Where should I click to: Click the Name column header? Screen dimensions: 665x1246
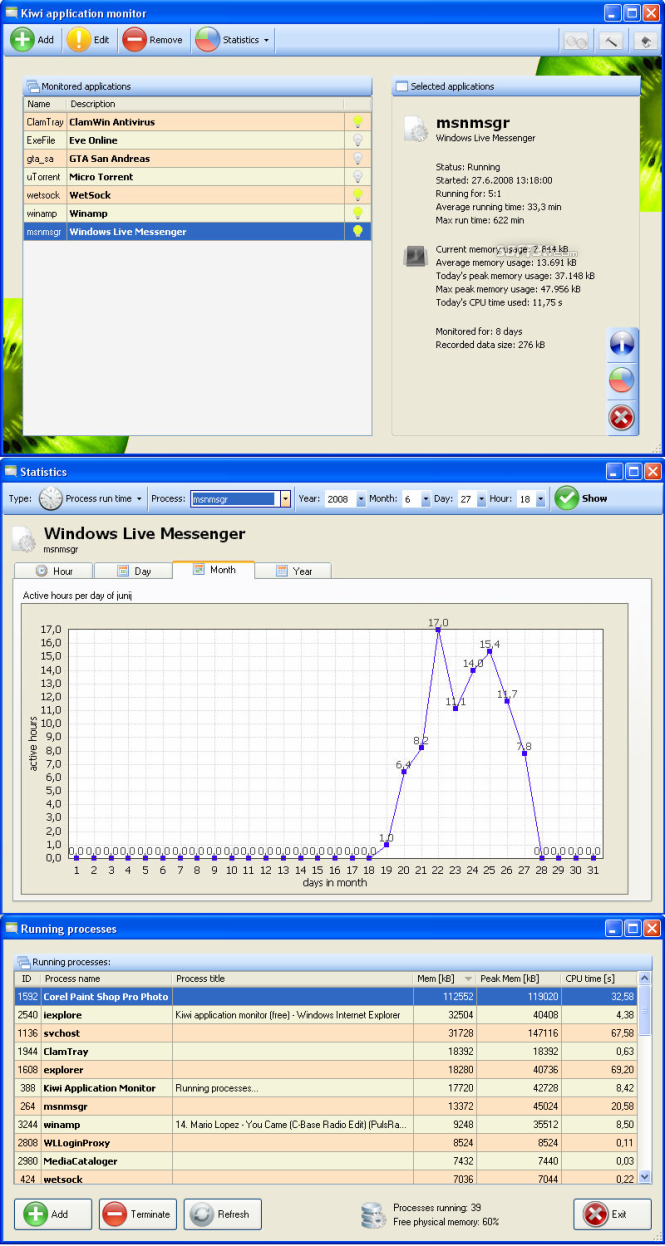click(45, 104)
